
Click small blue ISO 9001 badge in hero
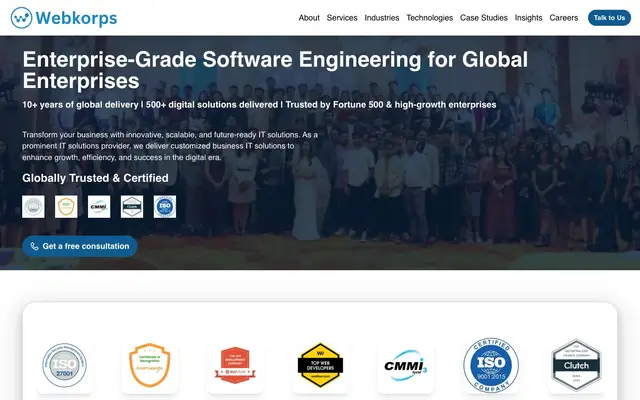[165, 207]
